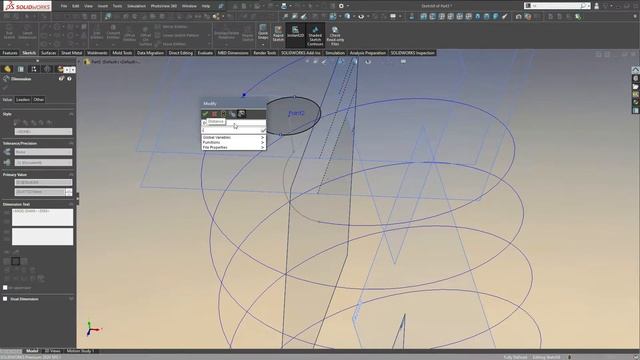This screenshot has height=360, width=640.
Task: Accept value with green check in Modify dialog
Action: (205, 114)
